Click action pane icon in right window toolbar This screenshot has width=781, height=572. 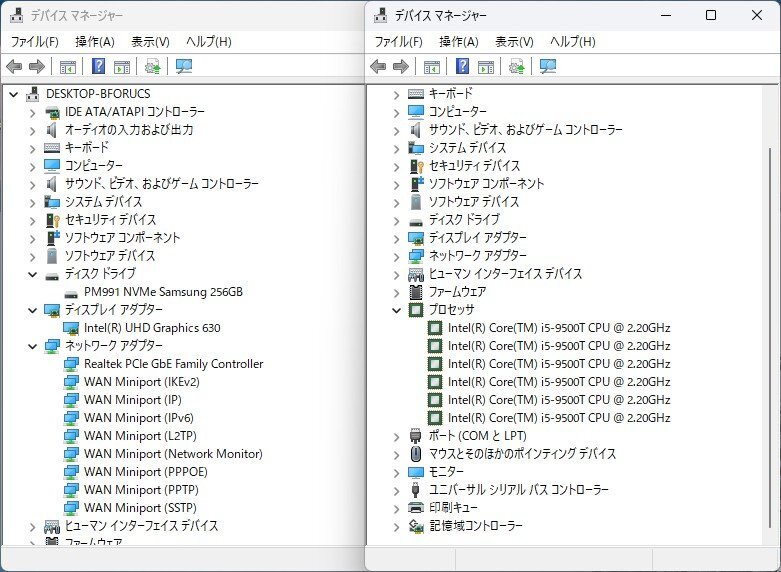pyautogui.click(x=486, y=66)
